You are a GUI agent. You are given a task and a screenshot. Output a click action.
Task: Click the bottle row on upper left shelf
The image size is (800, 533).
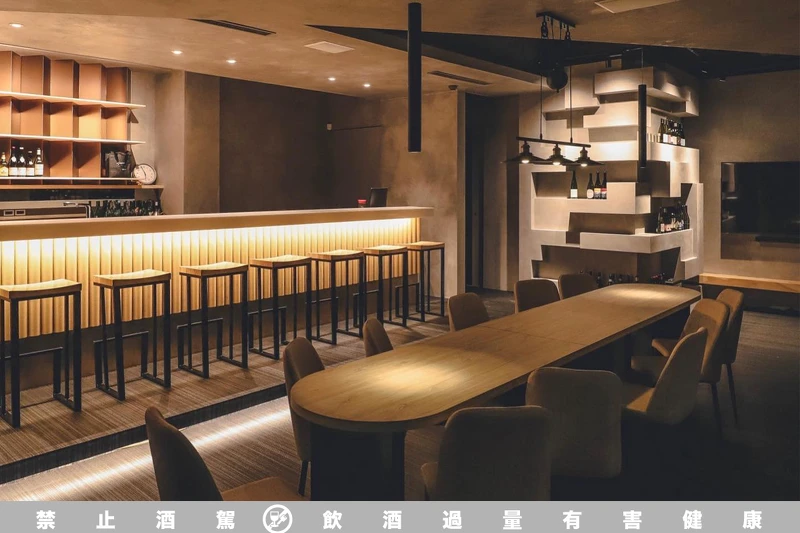click(22, 162)
